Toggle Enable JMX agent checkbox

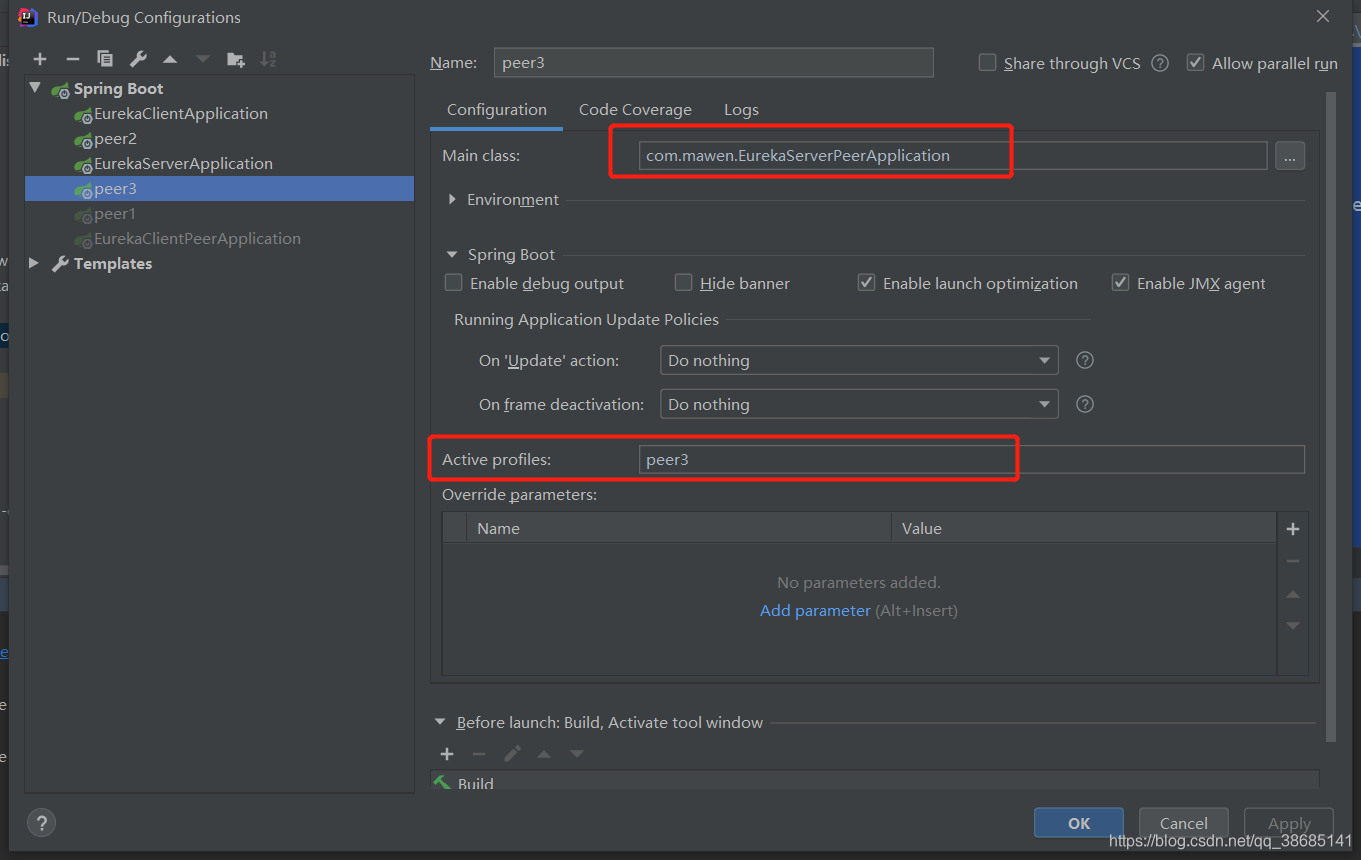coord(1121,283)
